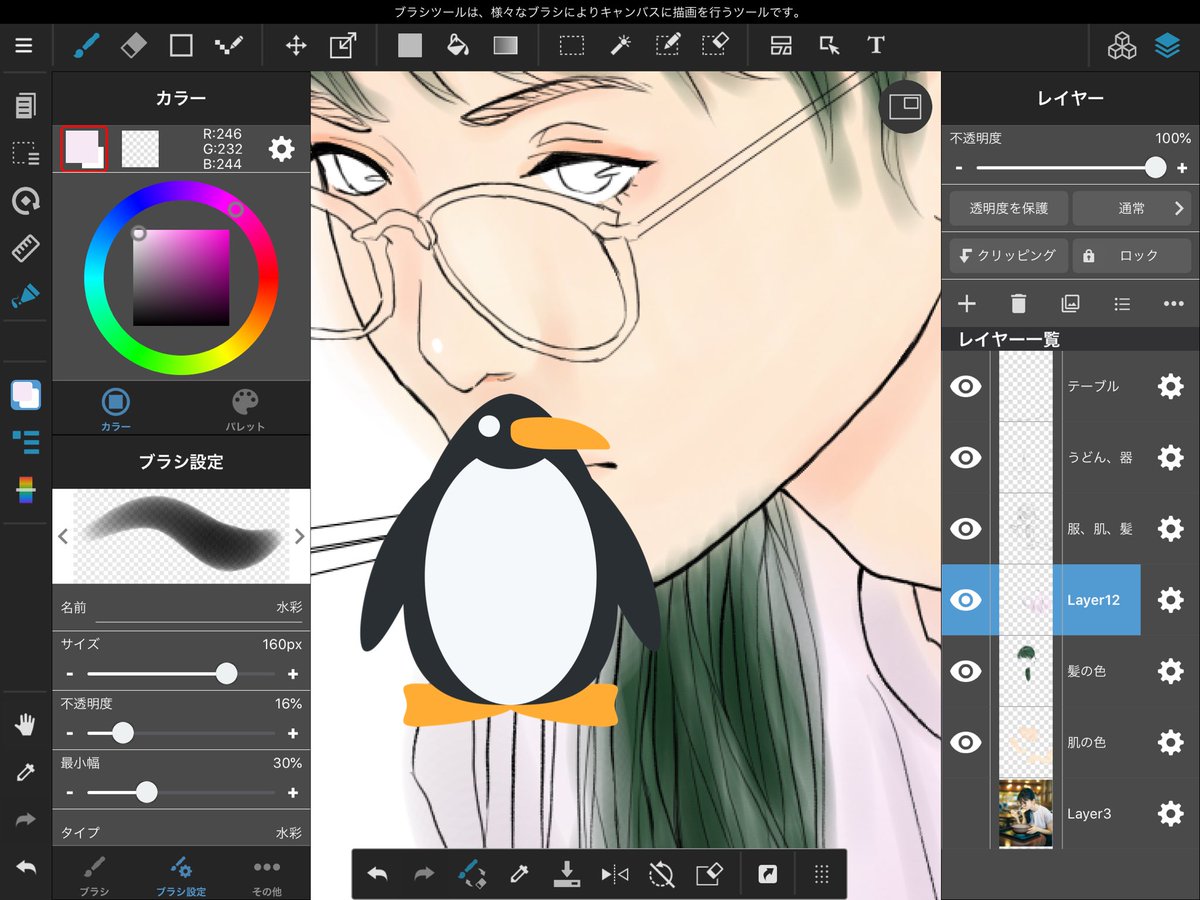The height and width of the screenshot is (900, 1200).
Task: Select the rectangle Shape tool
Action: (181, 45)
